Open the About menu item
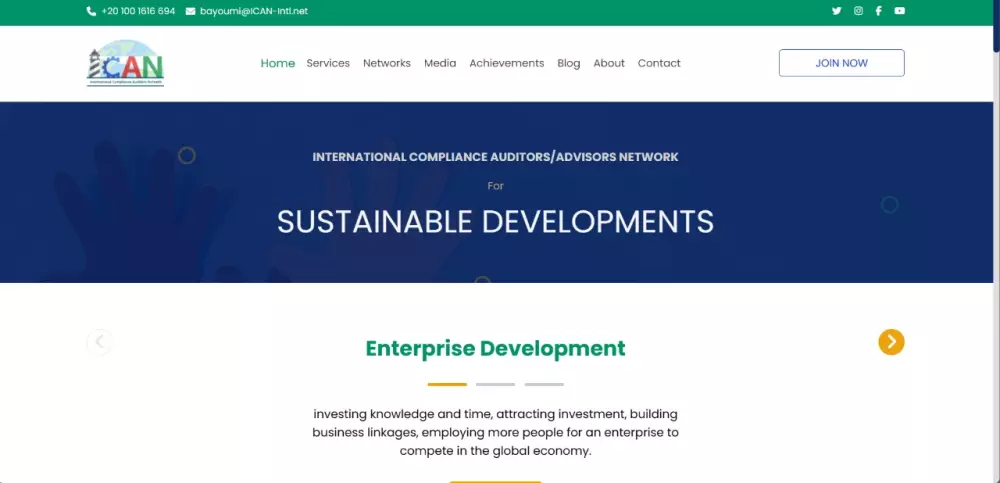 tap(609, 63)
